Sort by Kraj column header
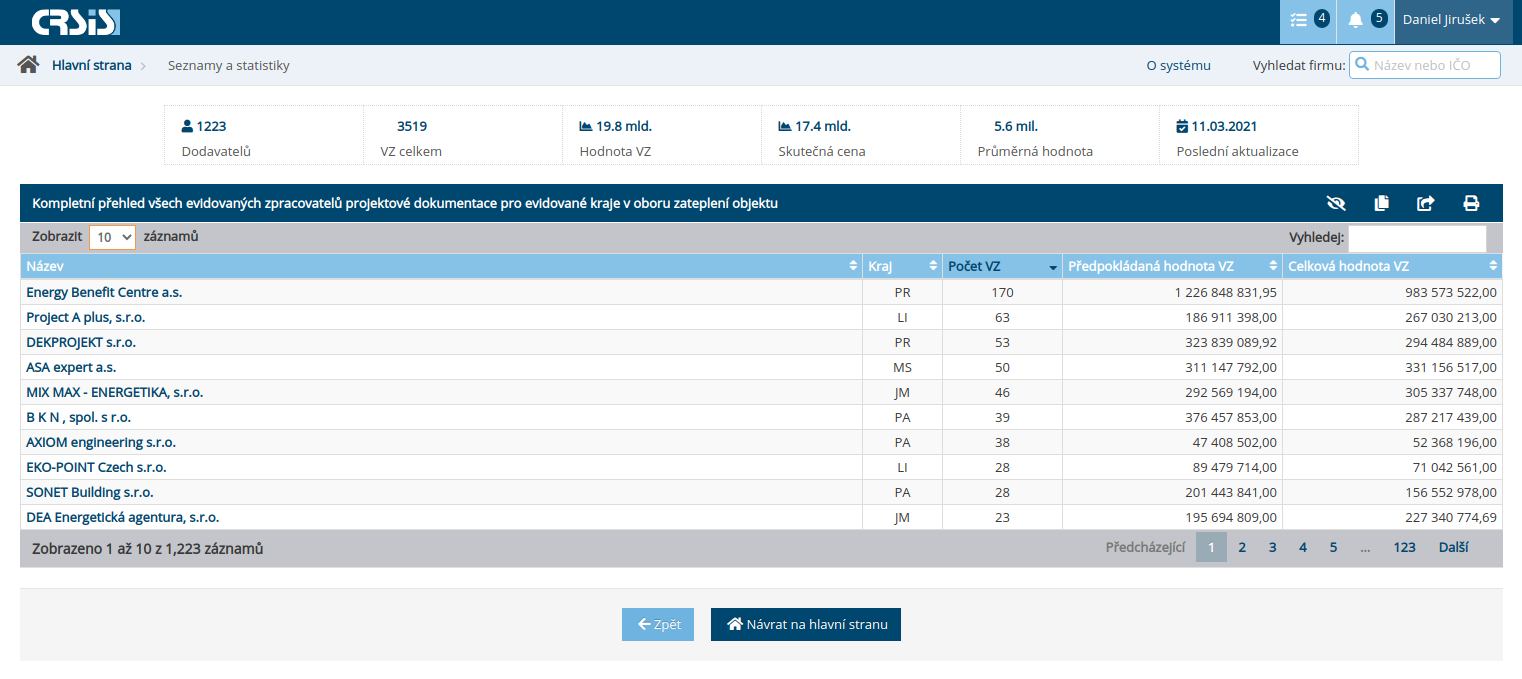 (x=901, y=266)
